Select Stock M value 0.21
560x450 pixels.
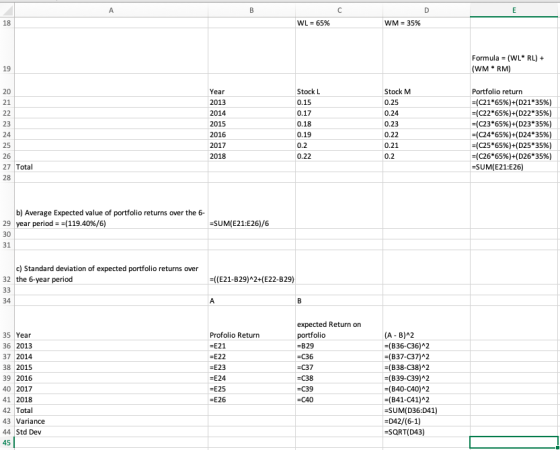[x=426, y=145]
